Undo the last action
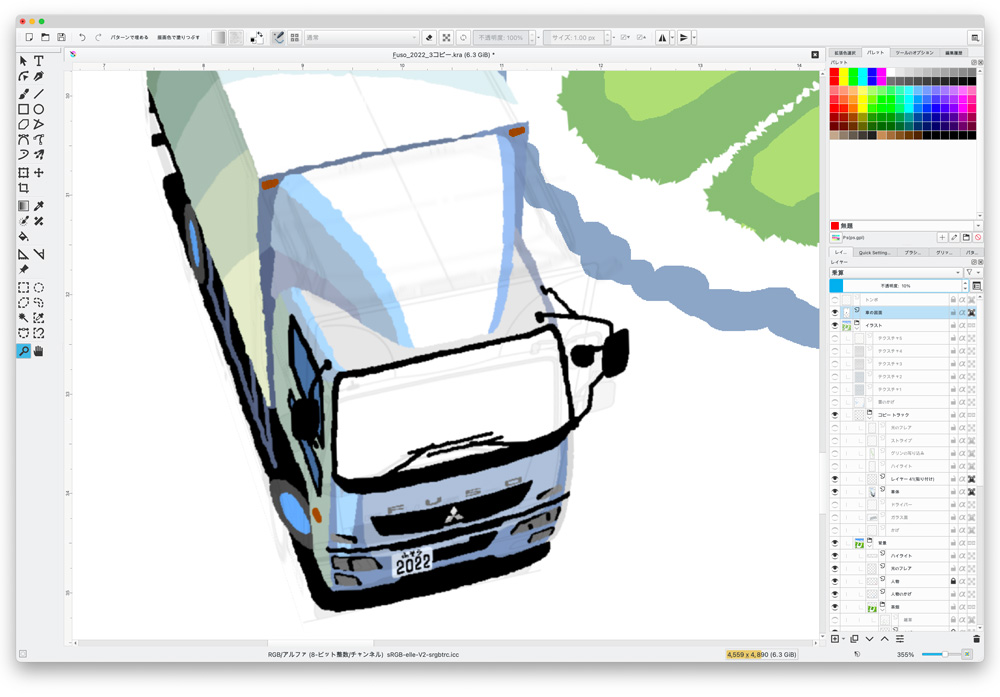The height and width of the screenshot is (697, 1000). pos(82,38)
